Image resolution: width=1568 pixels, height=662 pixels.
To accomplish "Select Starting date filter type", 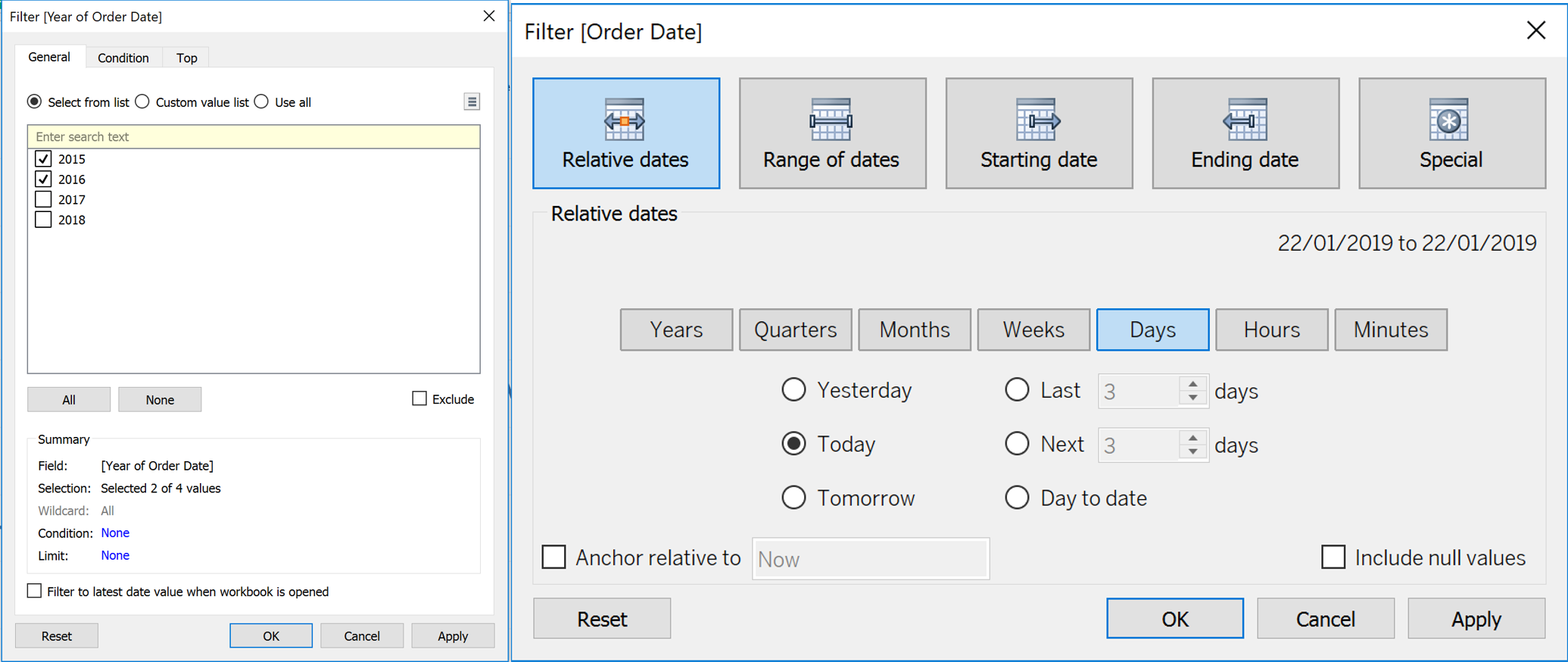I will [x=1039, y=133].
